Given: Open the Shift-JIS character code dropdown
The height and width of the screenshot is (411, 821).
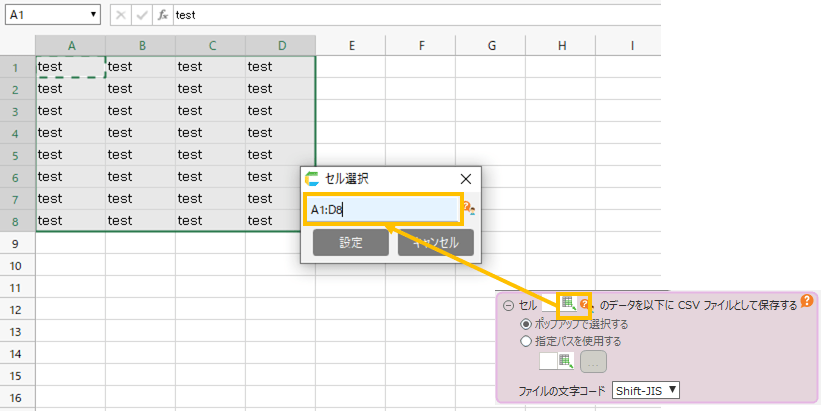Looking at the screenshot, I should point(646,390).
